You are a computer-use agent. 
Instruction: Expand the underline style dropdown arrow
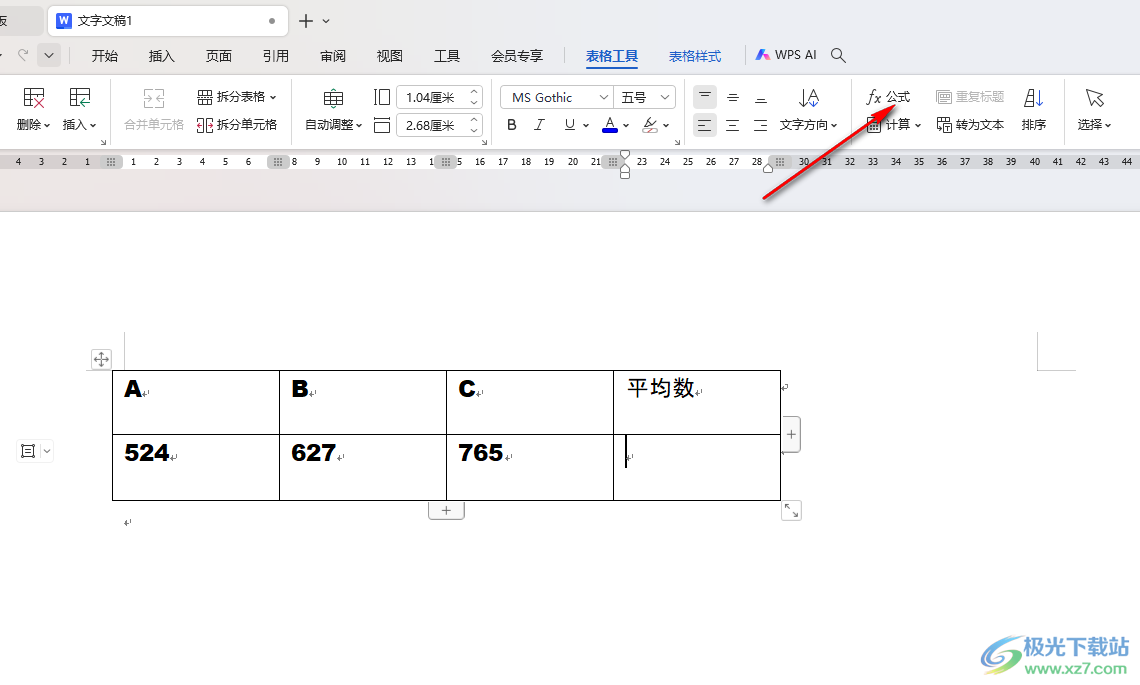(586, 126)
